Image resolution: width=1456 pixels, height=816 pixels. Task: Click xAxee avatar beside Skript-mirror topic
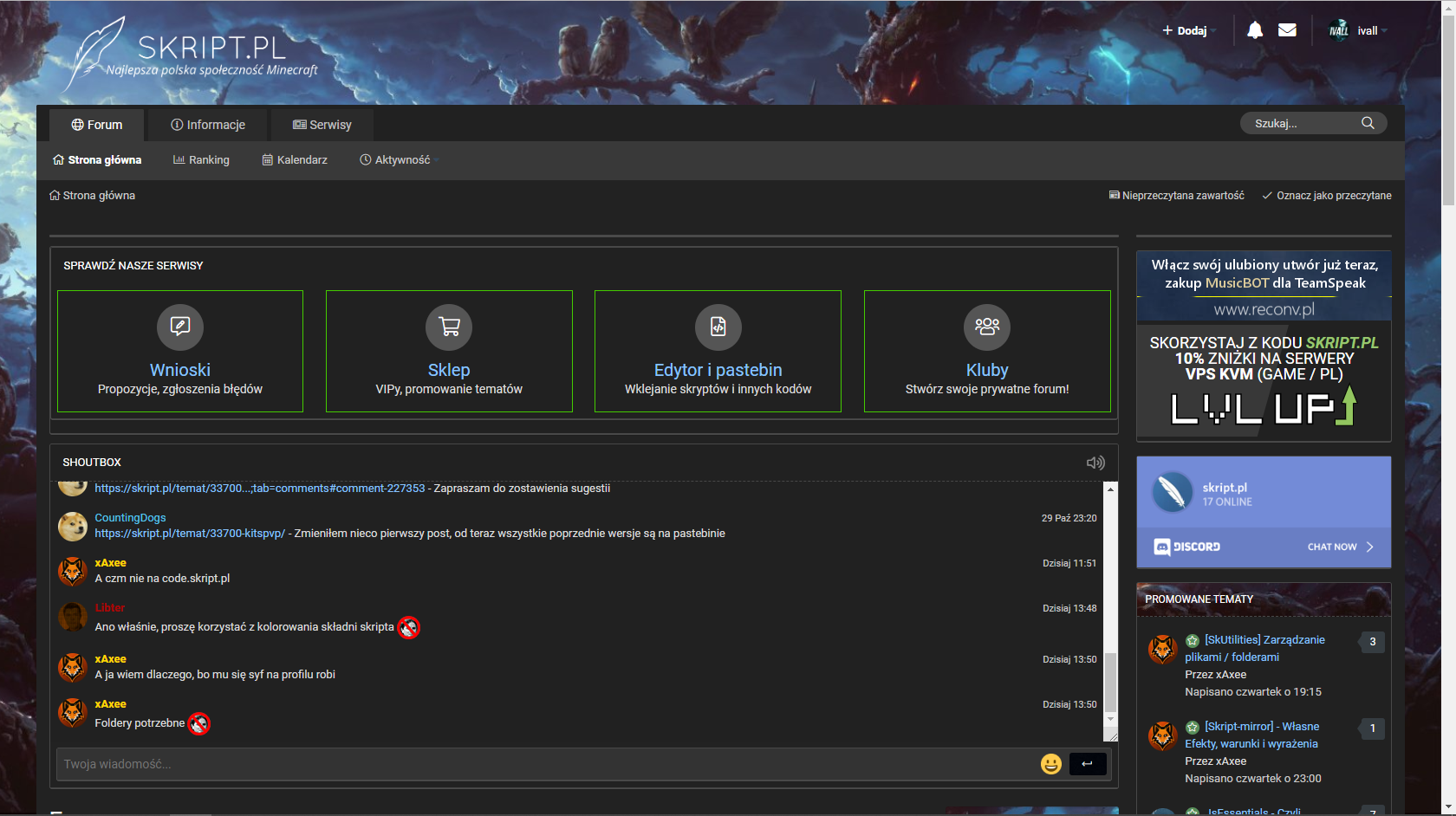tap(1162, 735)
